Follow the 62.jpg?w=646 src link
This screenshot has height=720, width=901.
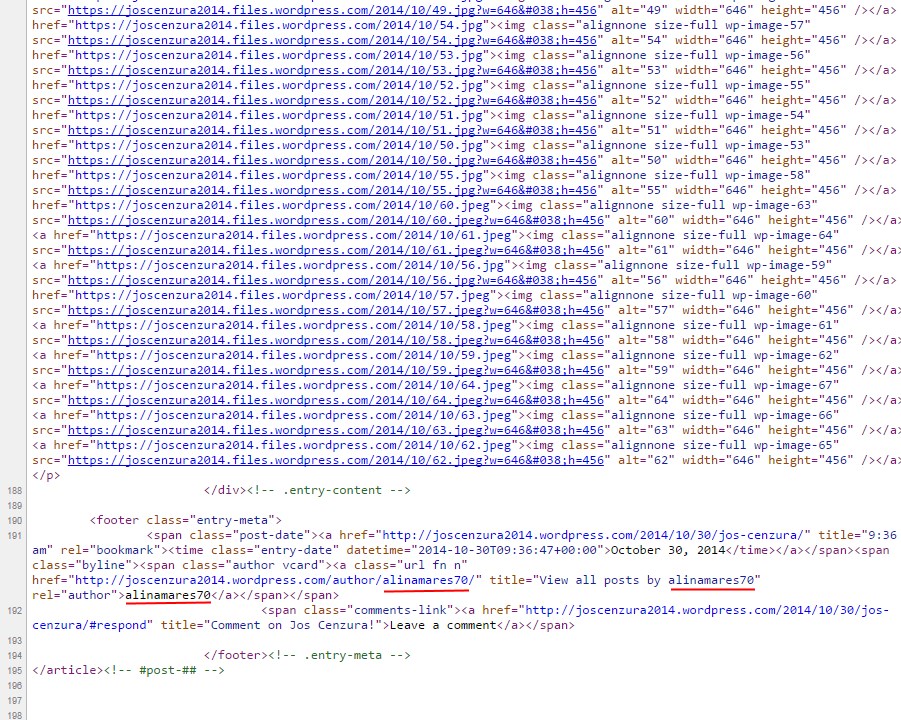pyautogui.click(x=336, y=460)
